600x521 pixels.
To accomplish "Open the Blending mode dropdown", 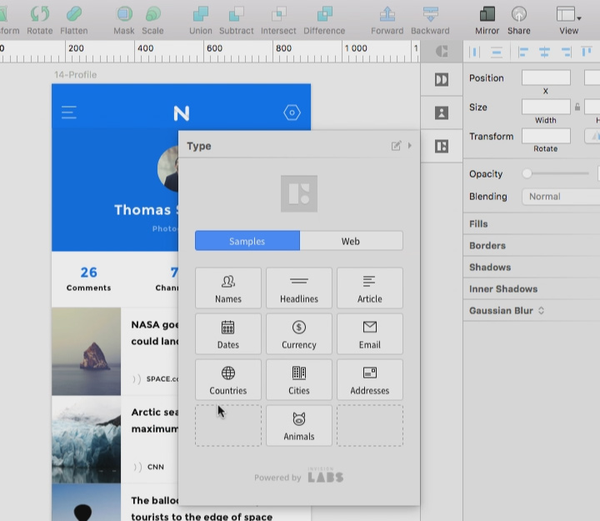I will [x=560, y=197].
